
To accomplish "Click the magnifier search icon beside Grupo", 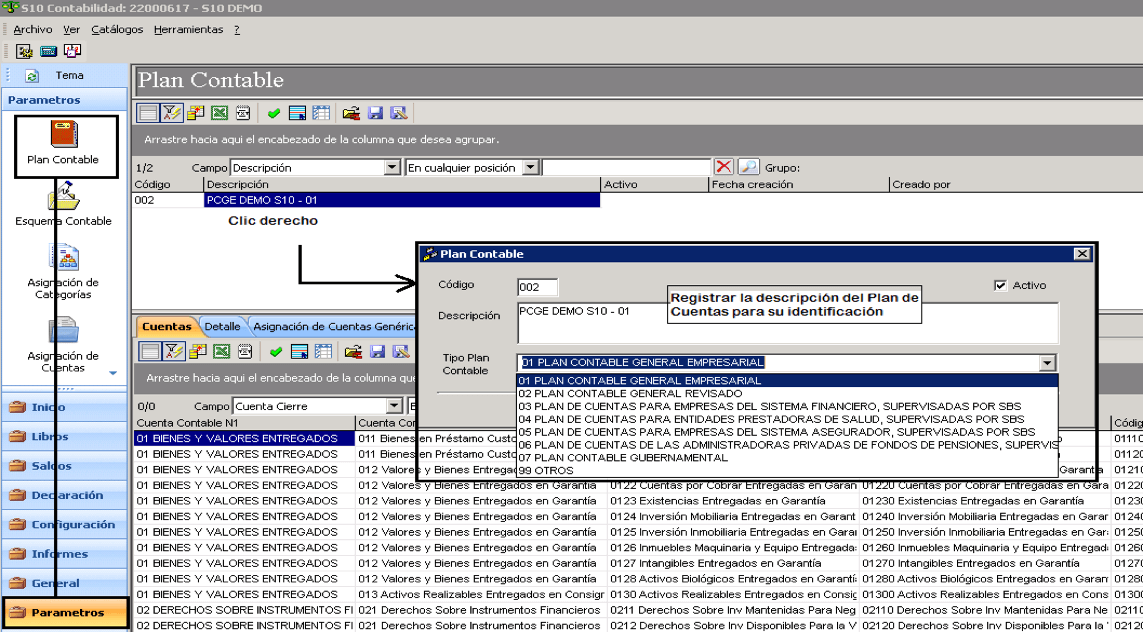I will pos(748,167).
